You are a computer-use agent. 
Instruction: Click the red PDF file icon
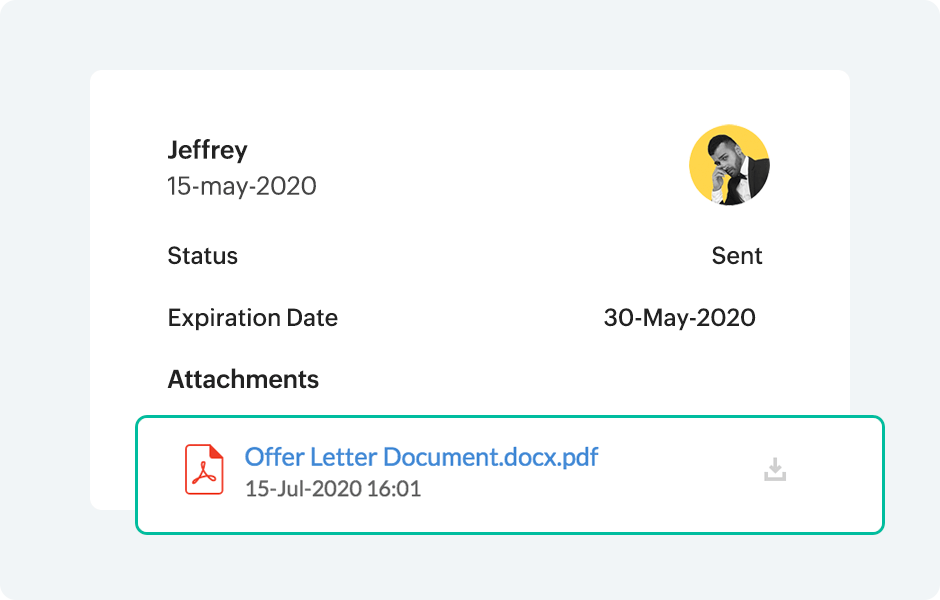click(x=204, y=470)
